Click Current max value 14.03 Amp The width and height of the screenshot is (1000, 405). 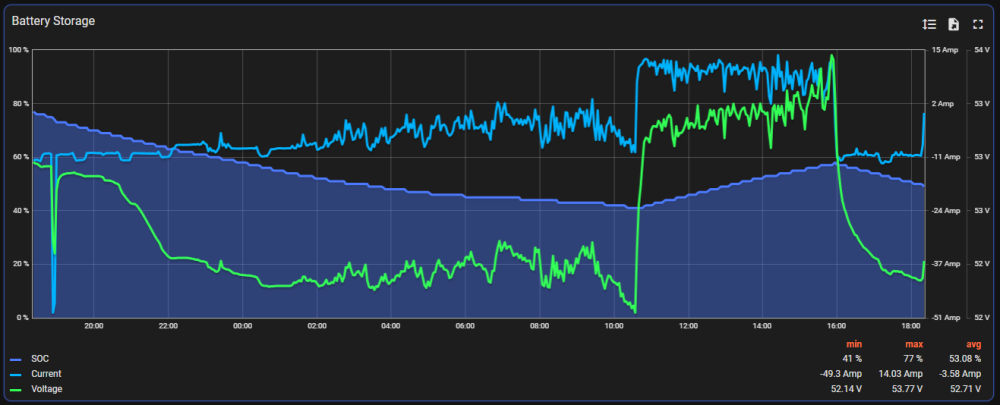coord(901,374)
